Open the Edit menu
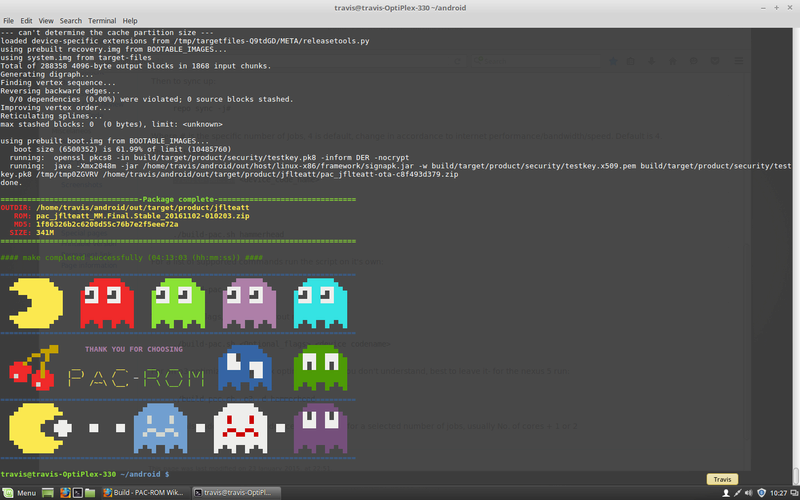Viewport: 800px width, 500px height. click(26, 21)
